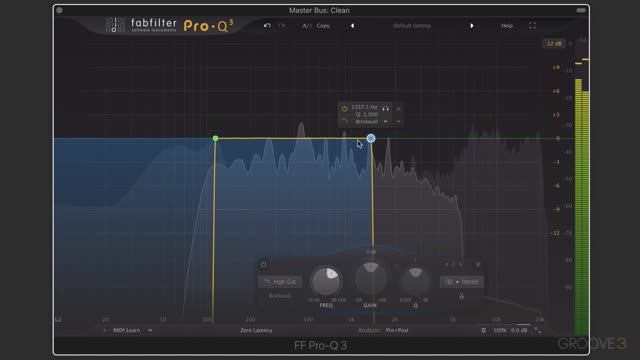This screenshot has width=640, height=360.
Task: Open the 12 dB display range selector
Action: 554,44
